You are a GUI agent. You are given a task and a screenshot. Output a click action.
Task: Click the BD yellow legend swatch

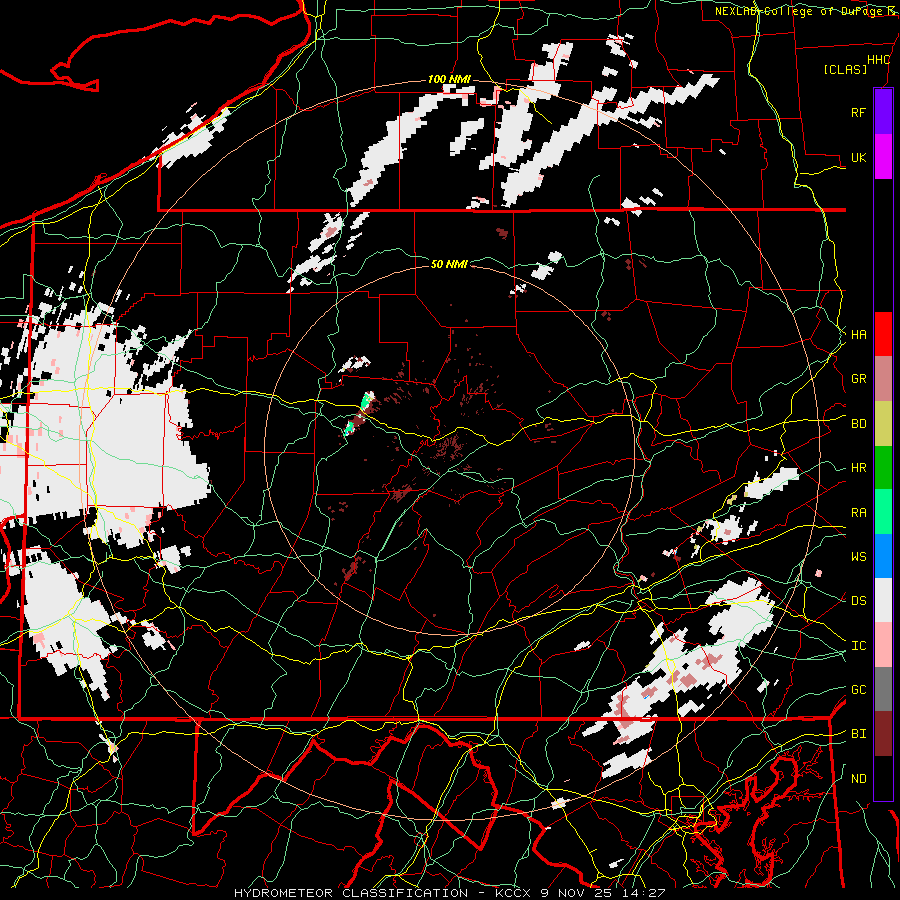point(883,423)
